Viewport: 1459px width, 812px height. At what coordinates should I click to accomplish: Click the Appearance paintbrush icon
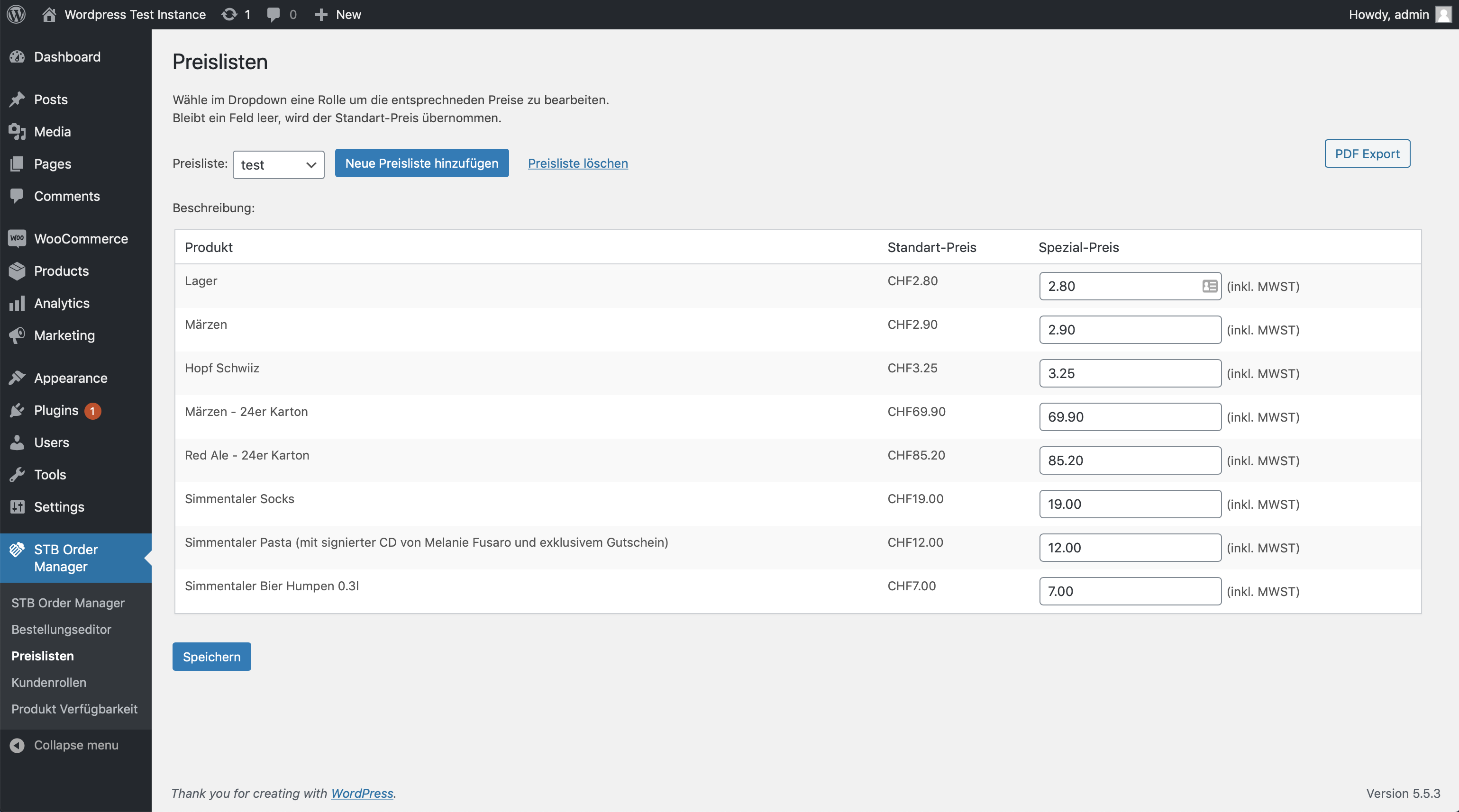(17, 378)
